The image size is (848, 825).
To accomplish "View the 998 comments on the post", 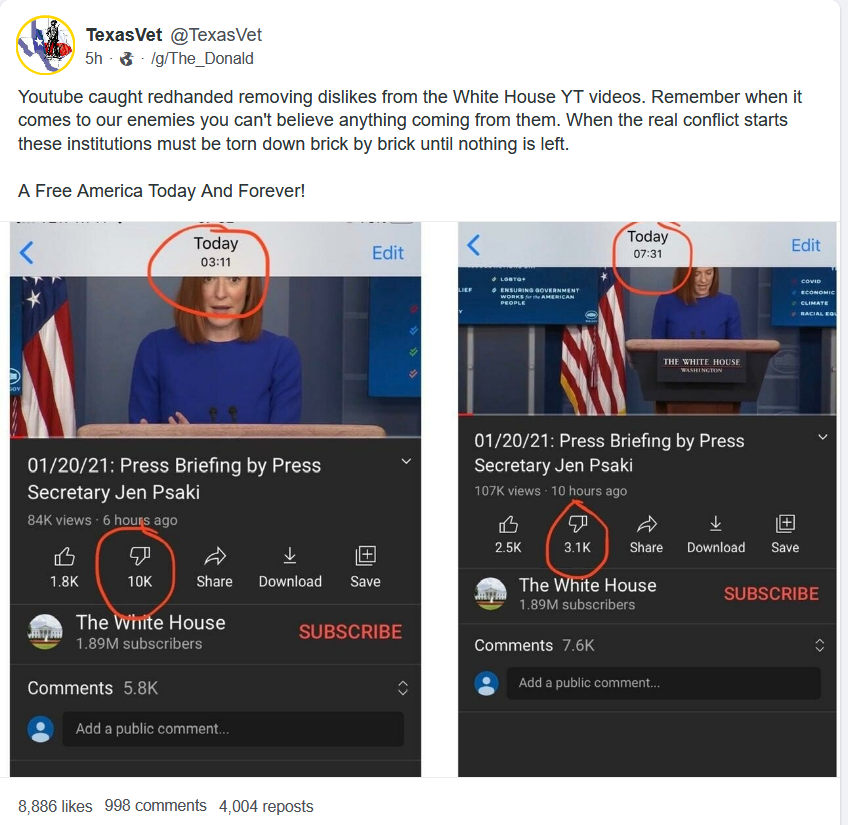I will pyautogui.click(x=156, y=806).
